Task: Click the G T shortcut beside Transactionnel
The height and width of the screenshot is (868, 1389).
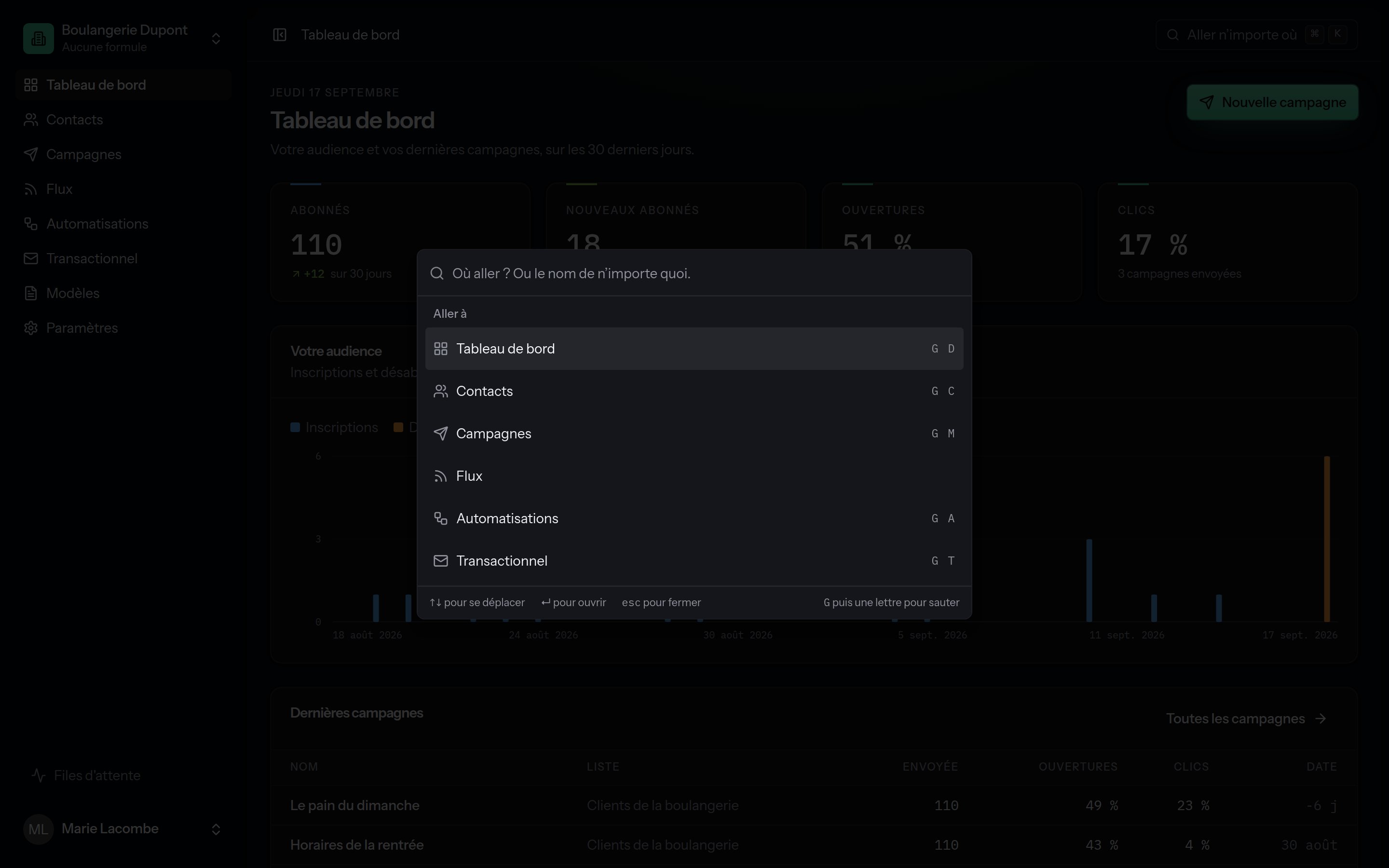Action: tap(942, 561)
